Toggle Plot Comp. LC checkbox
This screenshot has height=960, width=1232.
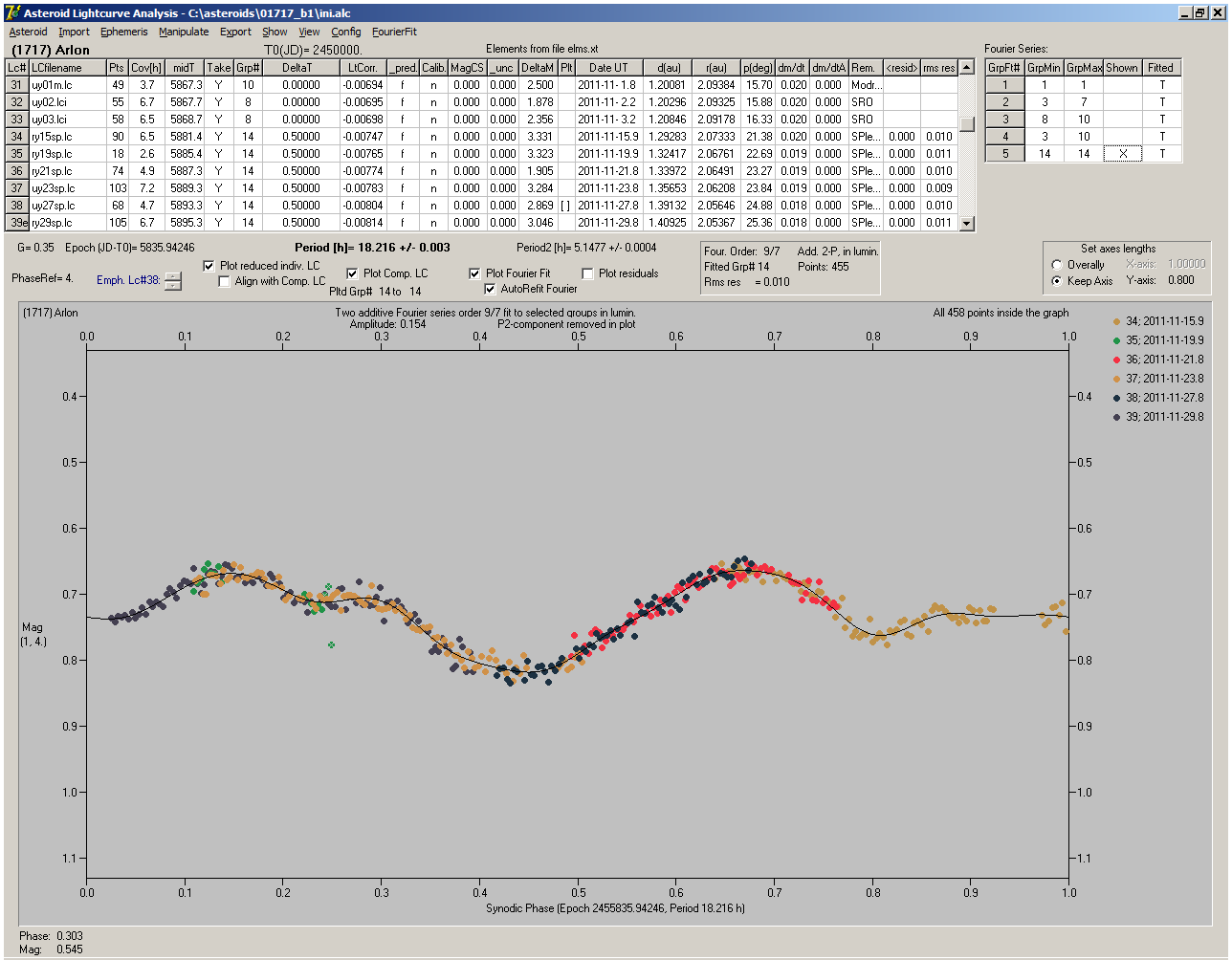pyautogui.click(x=352, y=273)
